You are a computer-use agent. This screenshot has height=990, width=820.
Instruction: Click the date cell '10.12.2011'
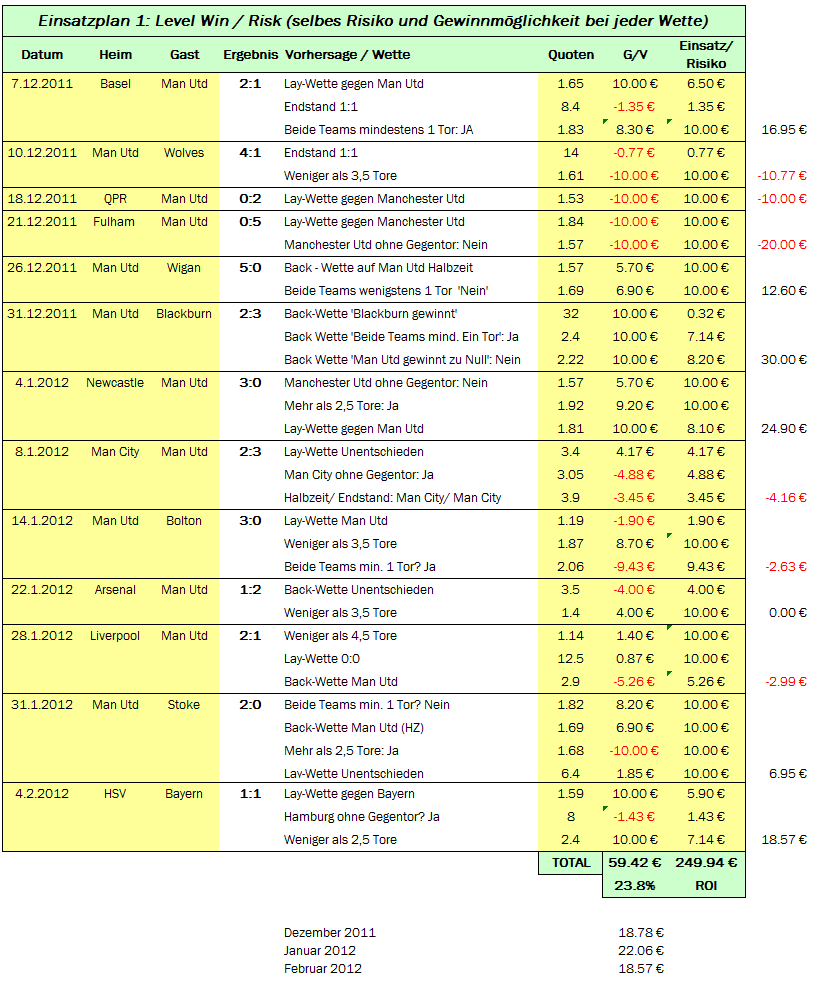42,153
